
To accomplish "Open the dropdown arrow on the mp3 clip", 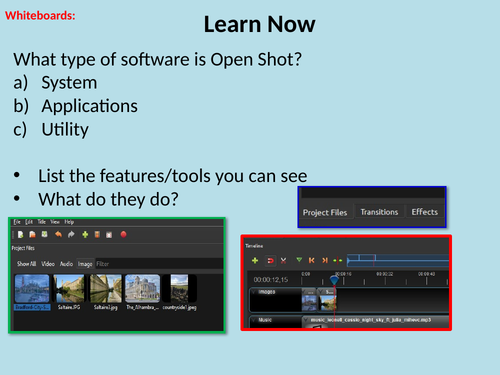I will pyautogui.click(x=306, y=320).
